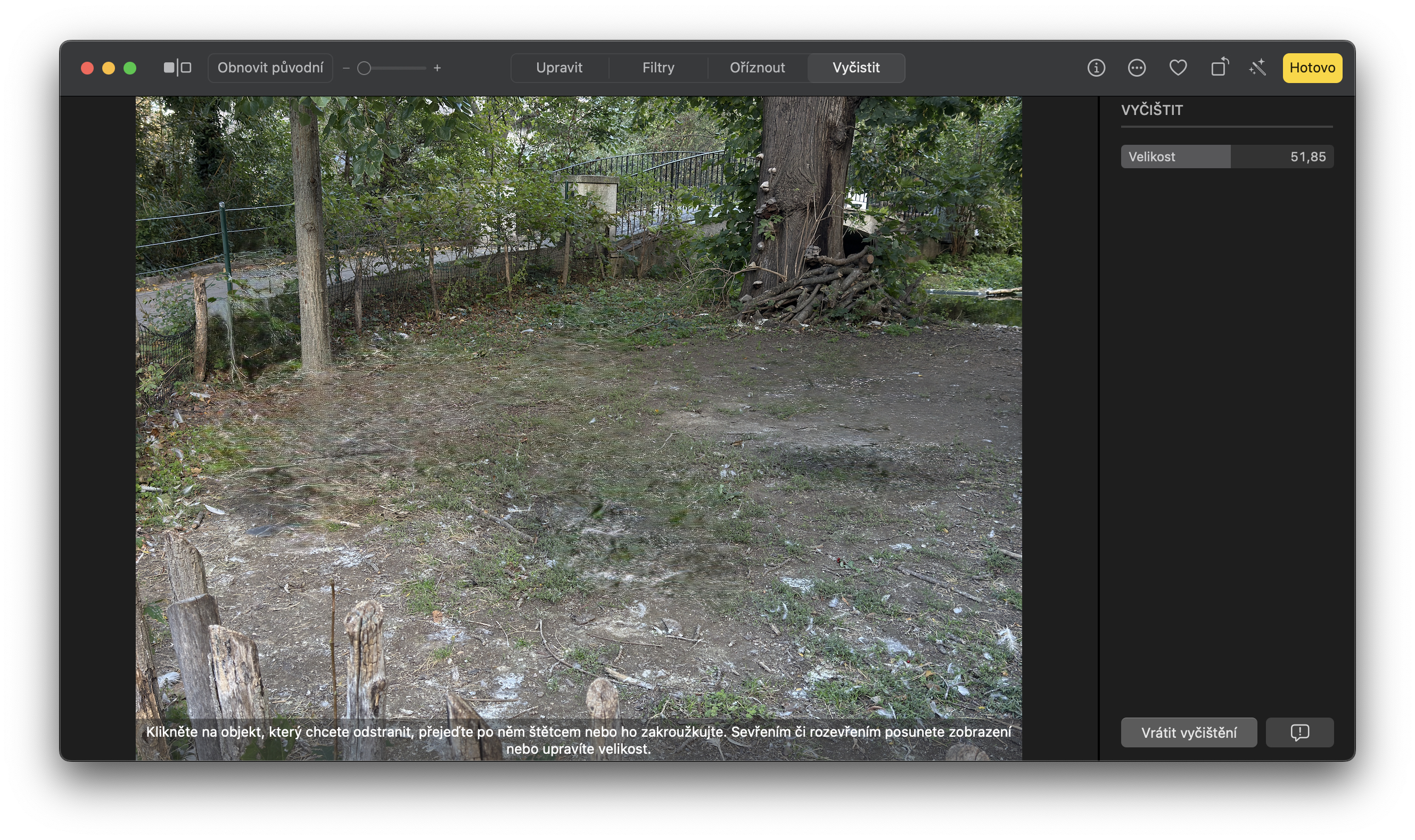Open the Oříznout crop tab
The width and height of the screenshot is (1415, 840).
pyautogui.click(x=756, y=68)
